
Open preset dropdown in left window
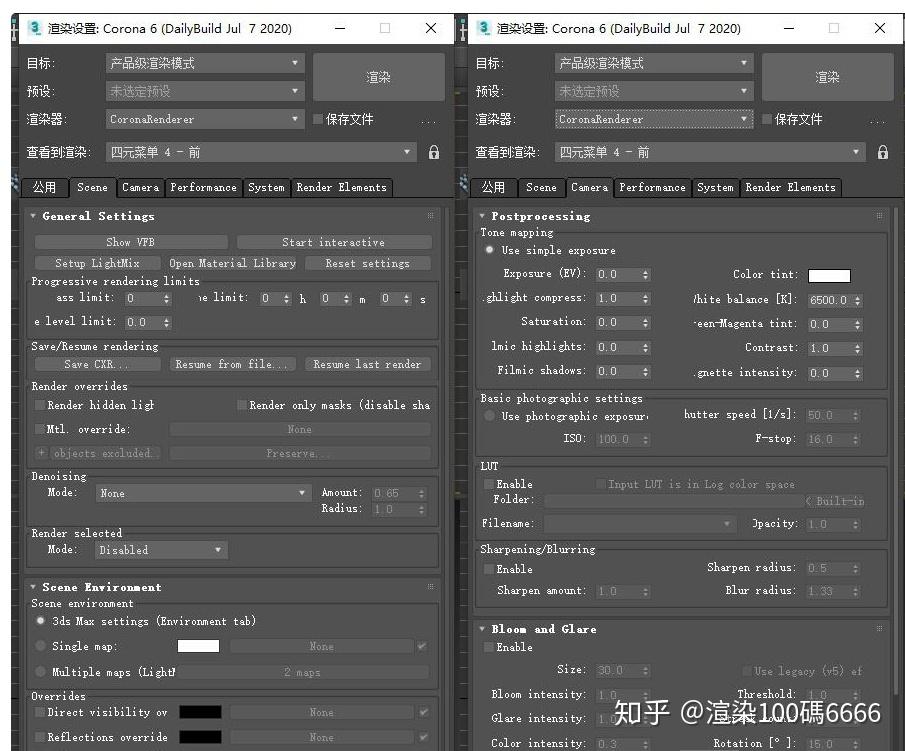(205, 91)
